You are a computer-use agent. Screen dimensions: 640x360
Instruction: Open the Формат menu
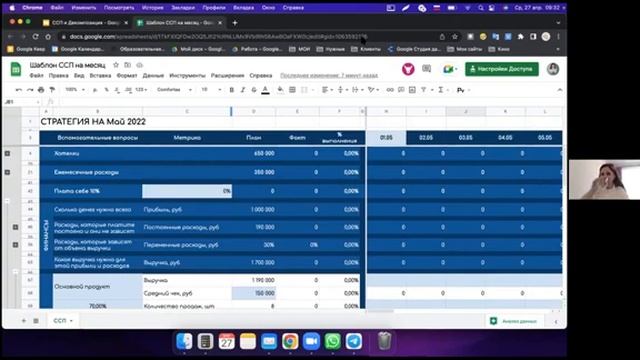click(x=127, y=76)
